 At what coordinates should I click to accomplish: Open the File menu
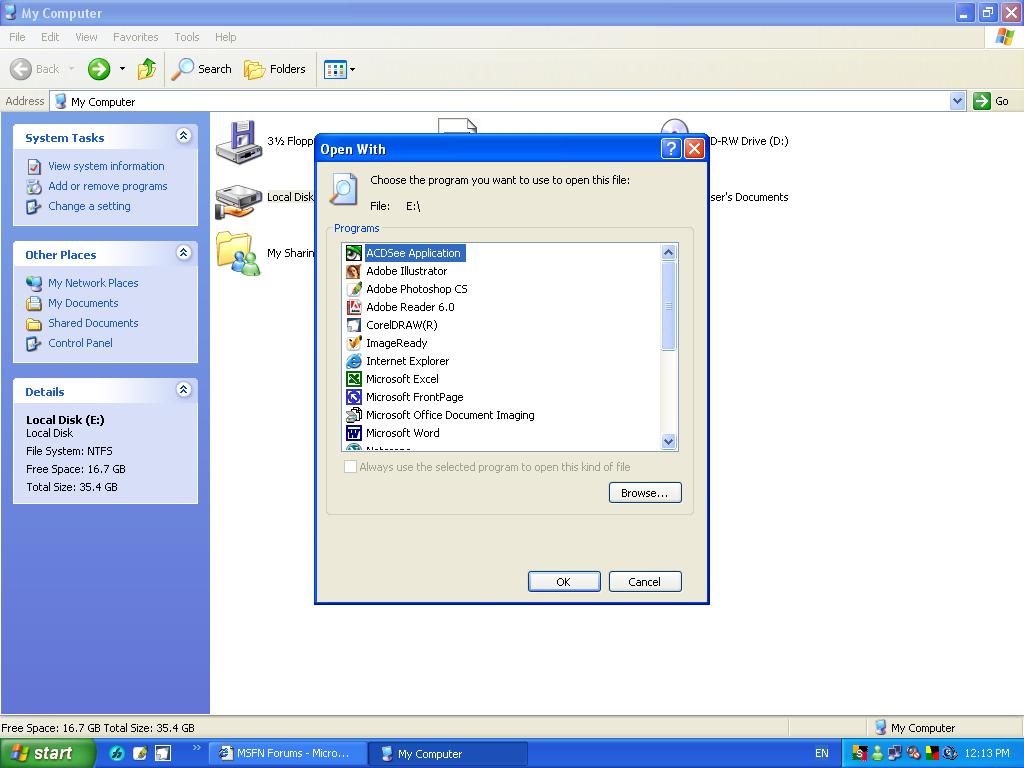(17, 37)
